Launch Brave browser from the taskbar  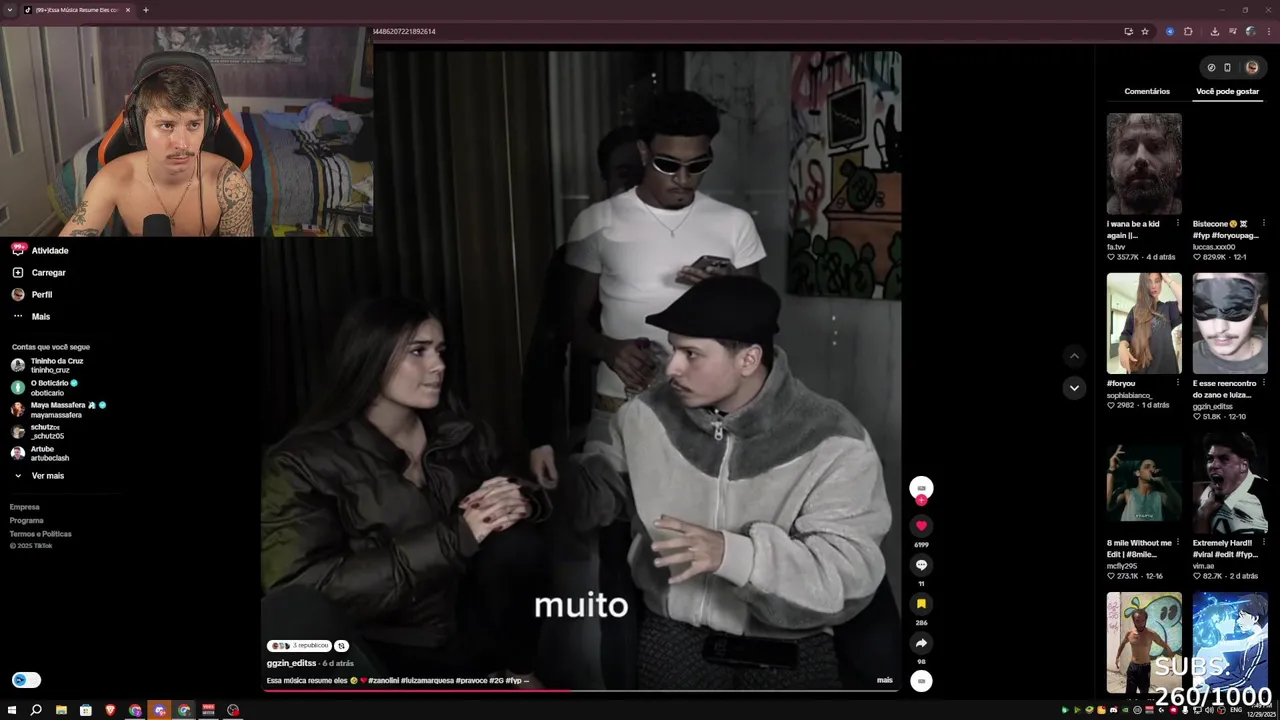(x=111, y=710)
